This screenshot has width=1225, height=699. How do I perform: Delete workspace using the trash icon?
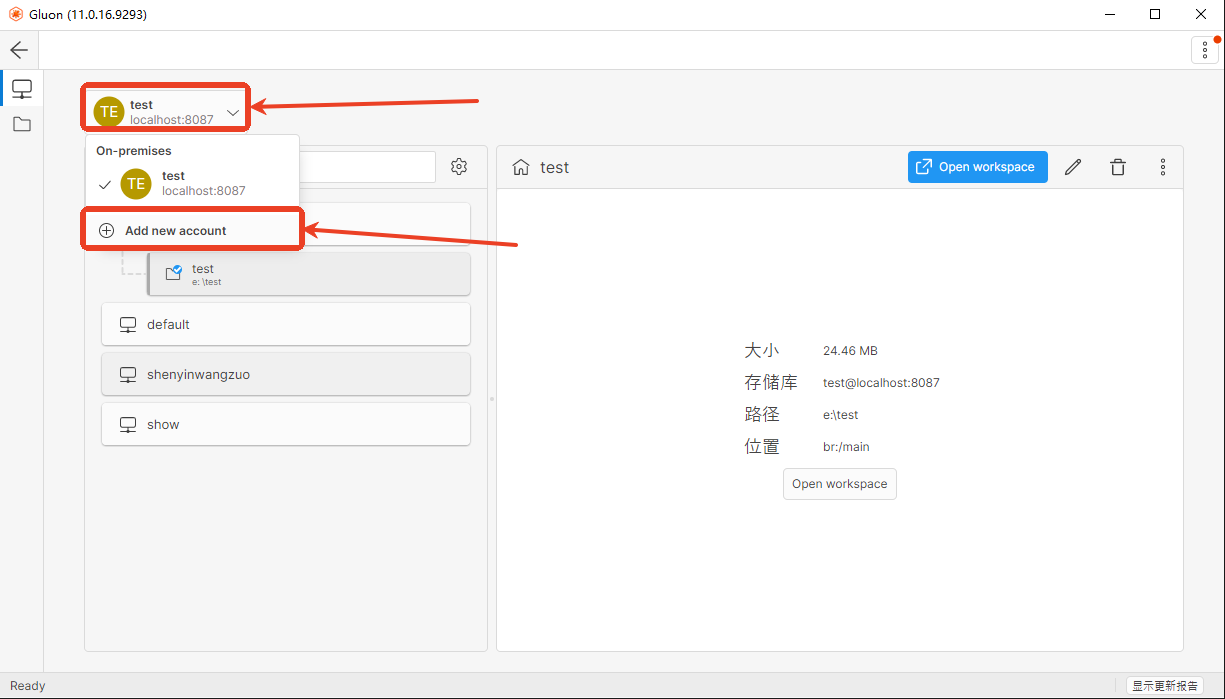(1118, 167)
